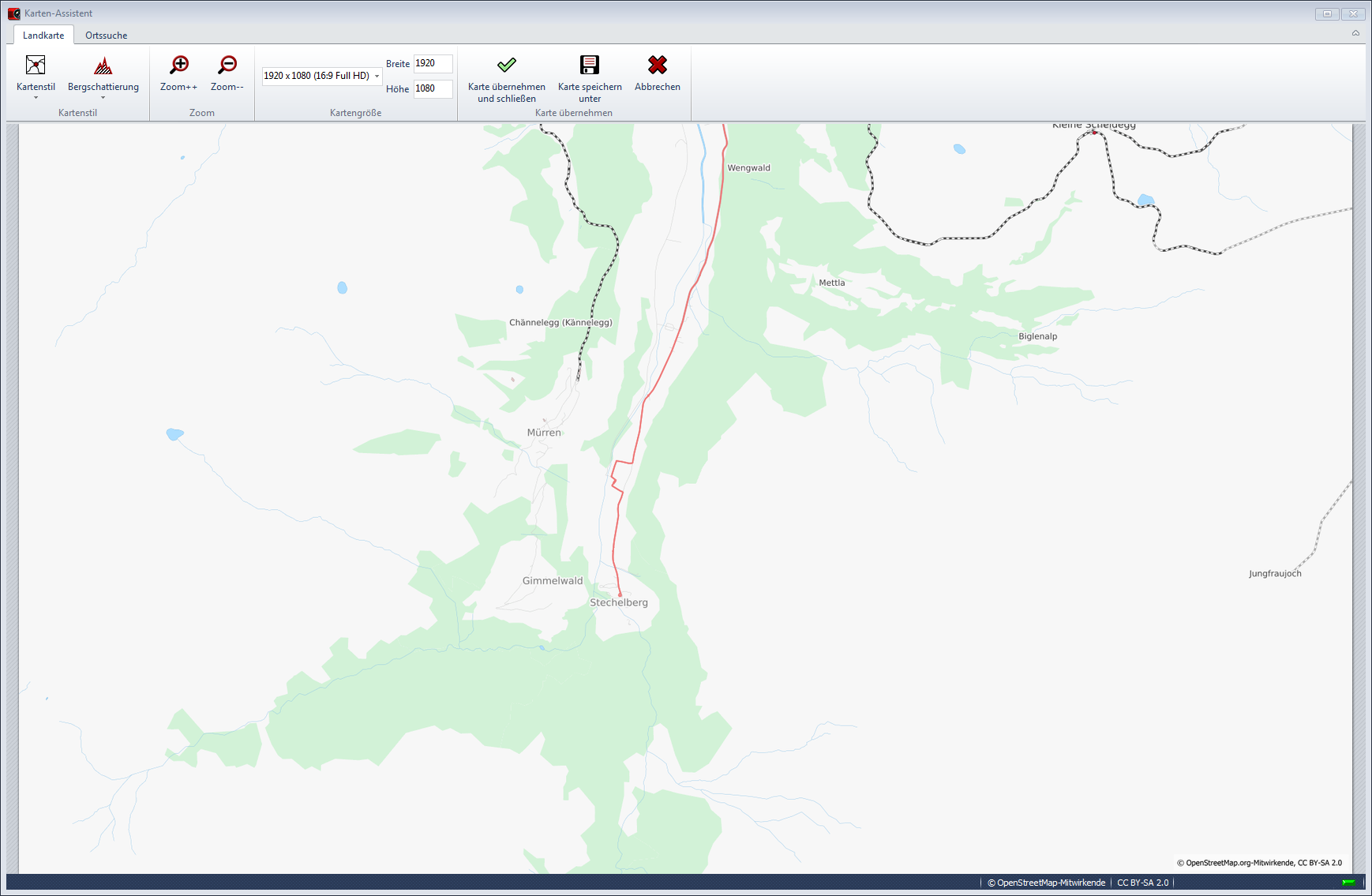Click the Wengwald label on the map
This screenshot has width=1372, height=896.
click(x=748, y=168)
